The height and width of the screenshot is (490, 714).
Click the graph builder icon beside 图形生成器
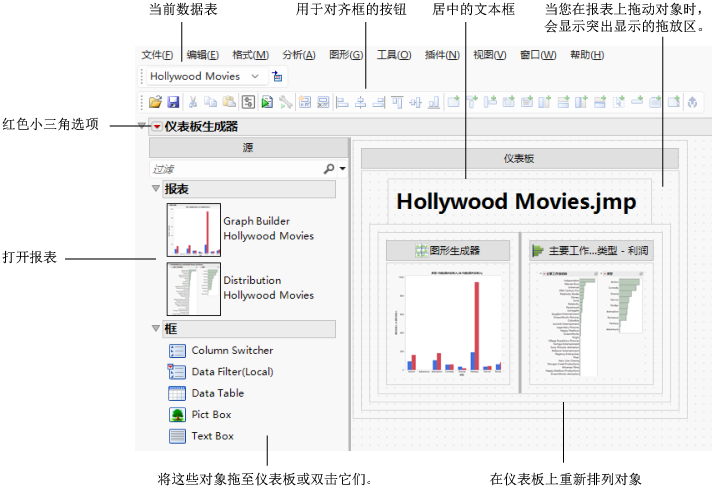click(x=422, y=250)
